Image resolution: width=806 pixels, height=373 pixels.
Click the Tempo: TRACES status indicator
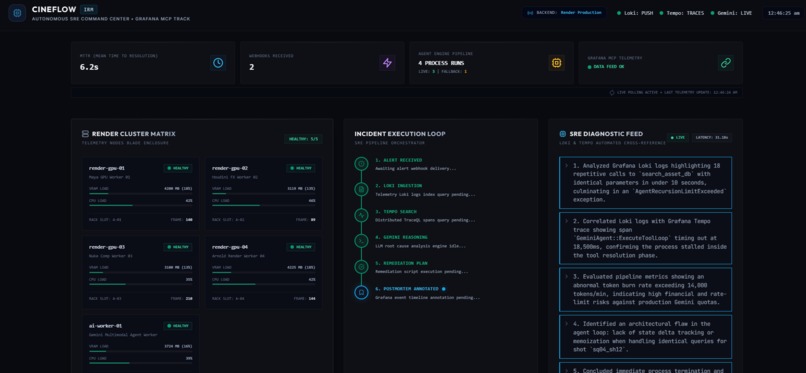pos(682,13)
